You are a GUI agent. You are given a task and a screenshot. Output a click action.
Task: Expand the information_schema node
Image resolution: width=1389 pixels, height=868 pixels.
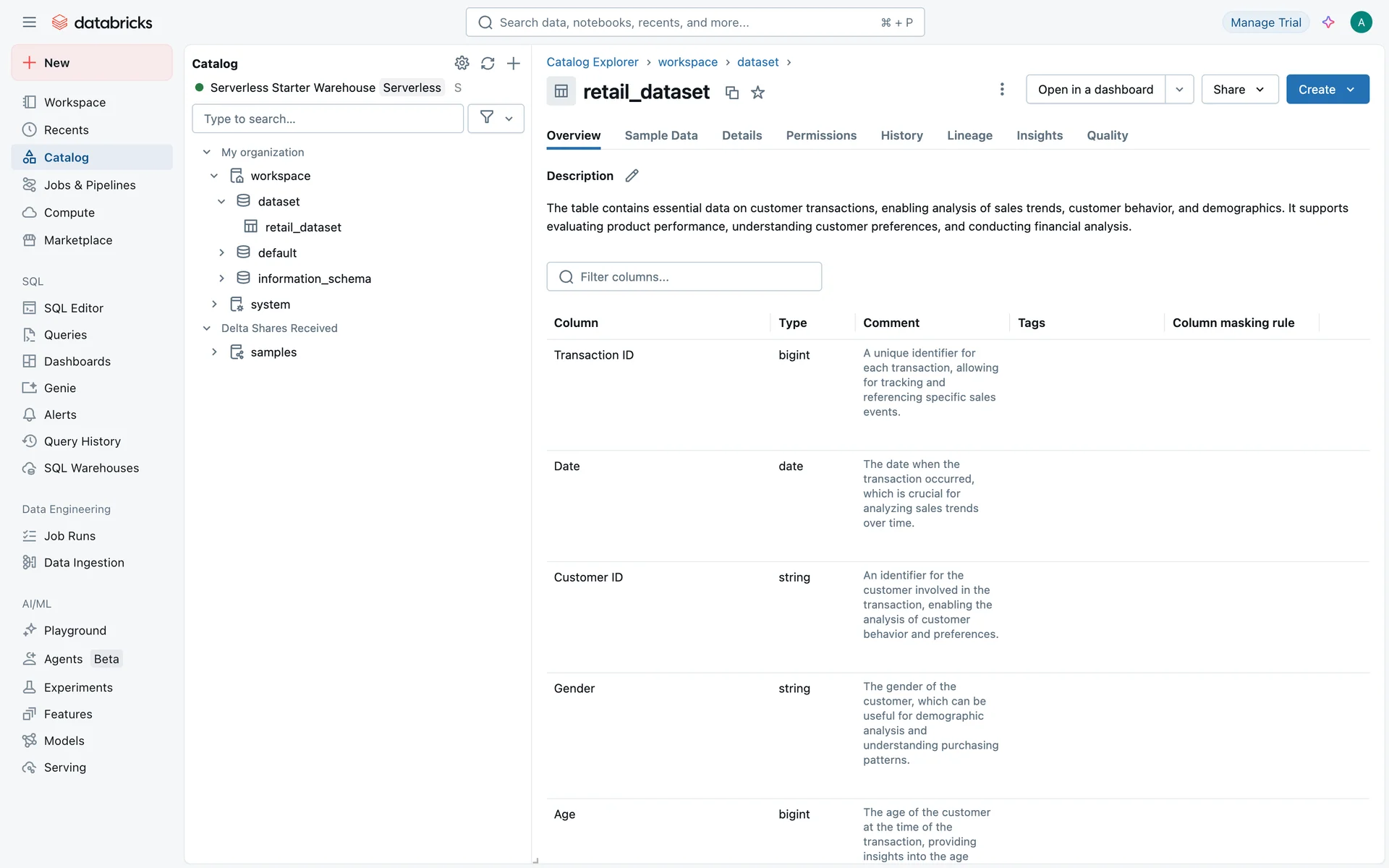pos(221,278)
